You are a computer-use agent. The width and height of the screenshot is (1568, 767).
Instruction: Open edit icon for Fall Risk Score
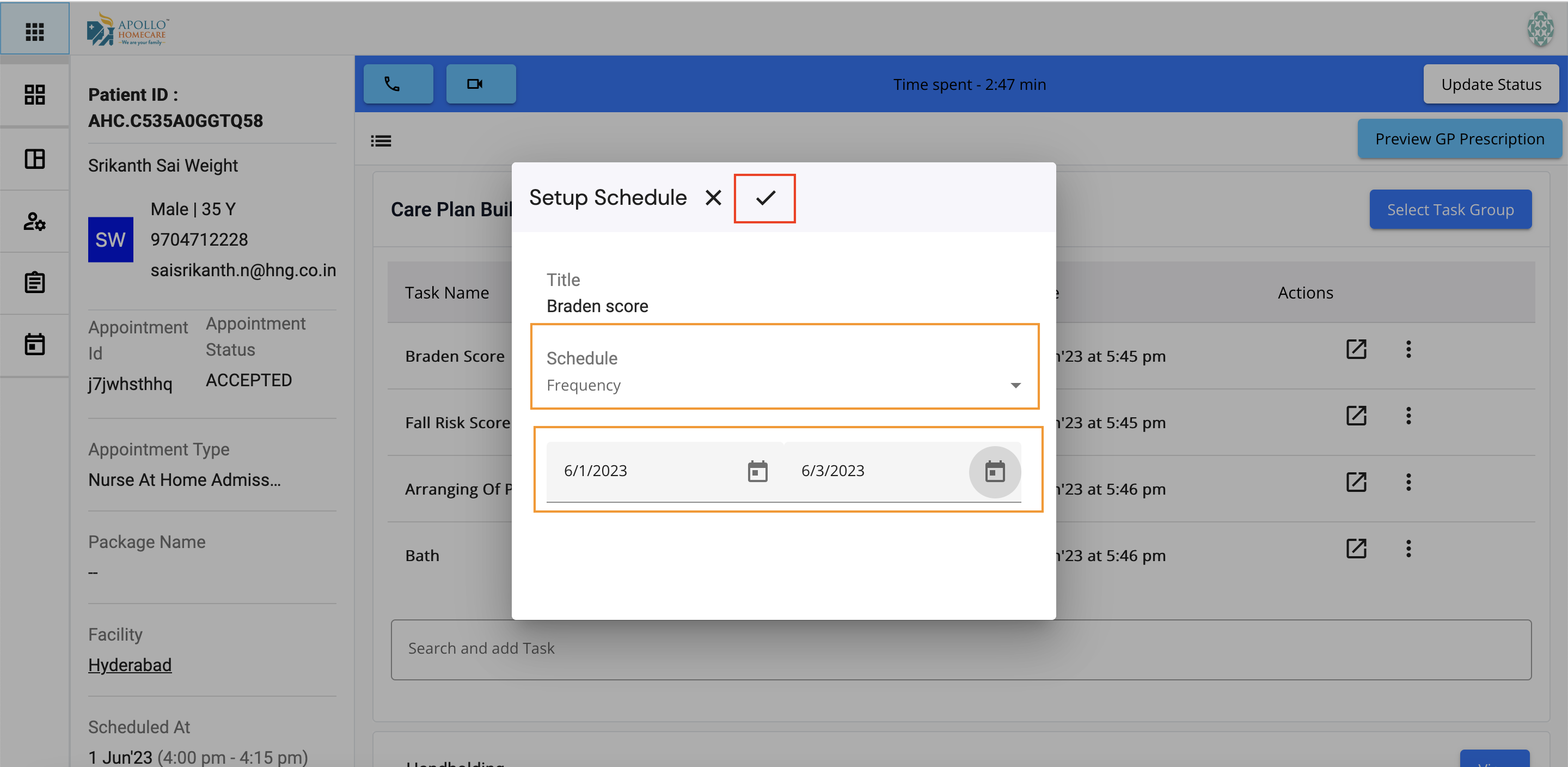[x=1356, y=416]
